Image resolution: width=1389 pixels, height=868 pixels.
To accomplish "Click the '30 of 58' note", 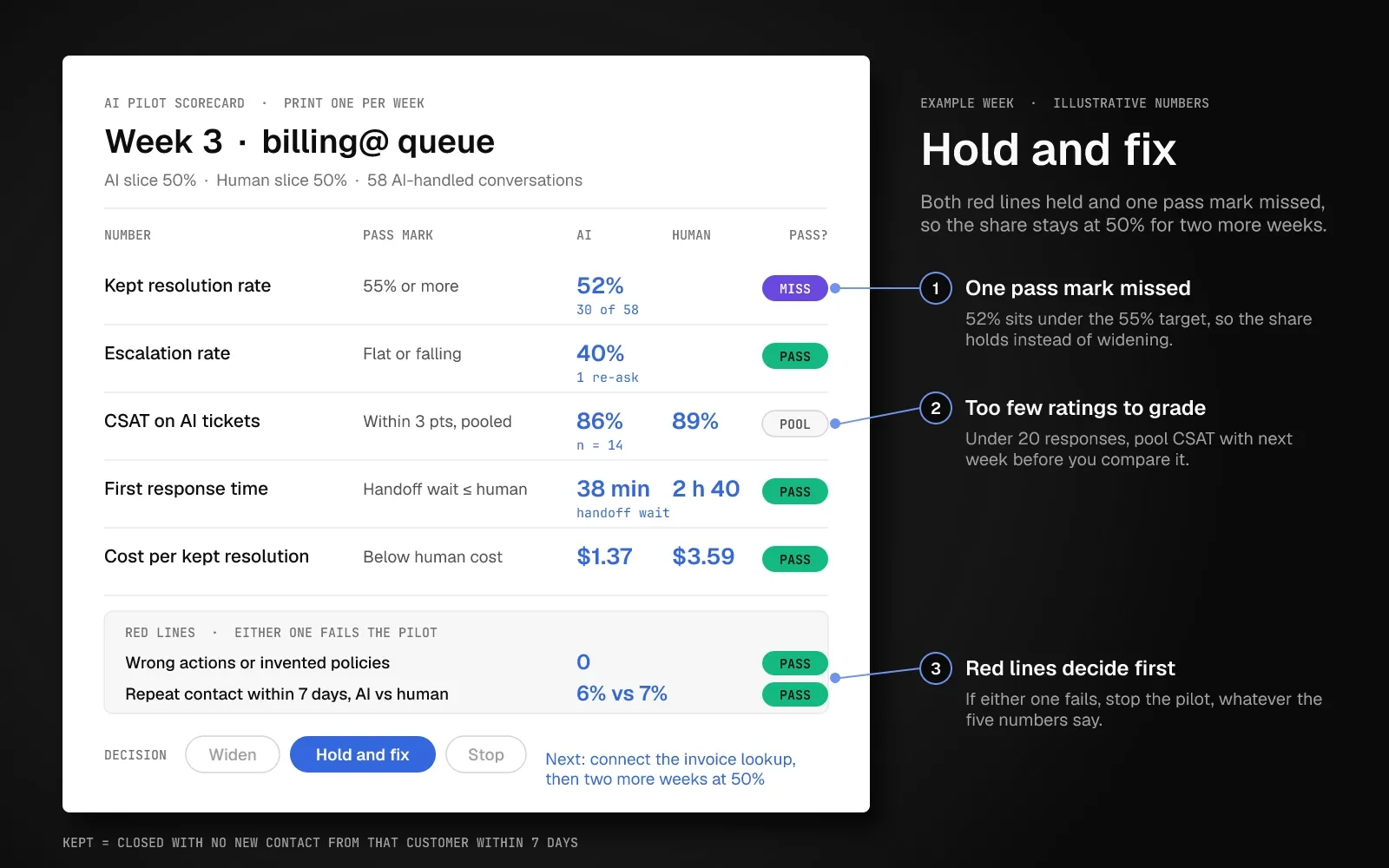I will click(608, 310).
